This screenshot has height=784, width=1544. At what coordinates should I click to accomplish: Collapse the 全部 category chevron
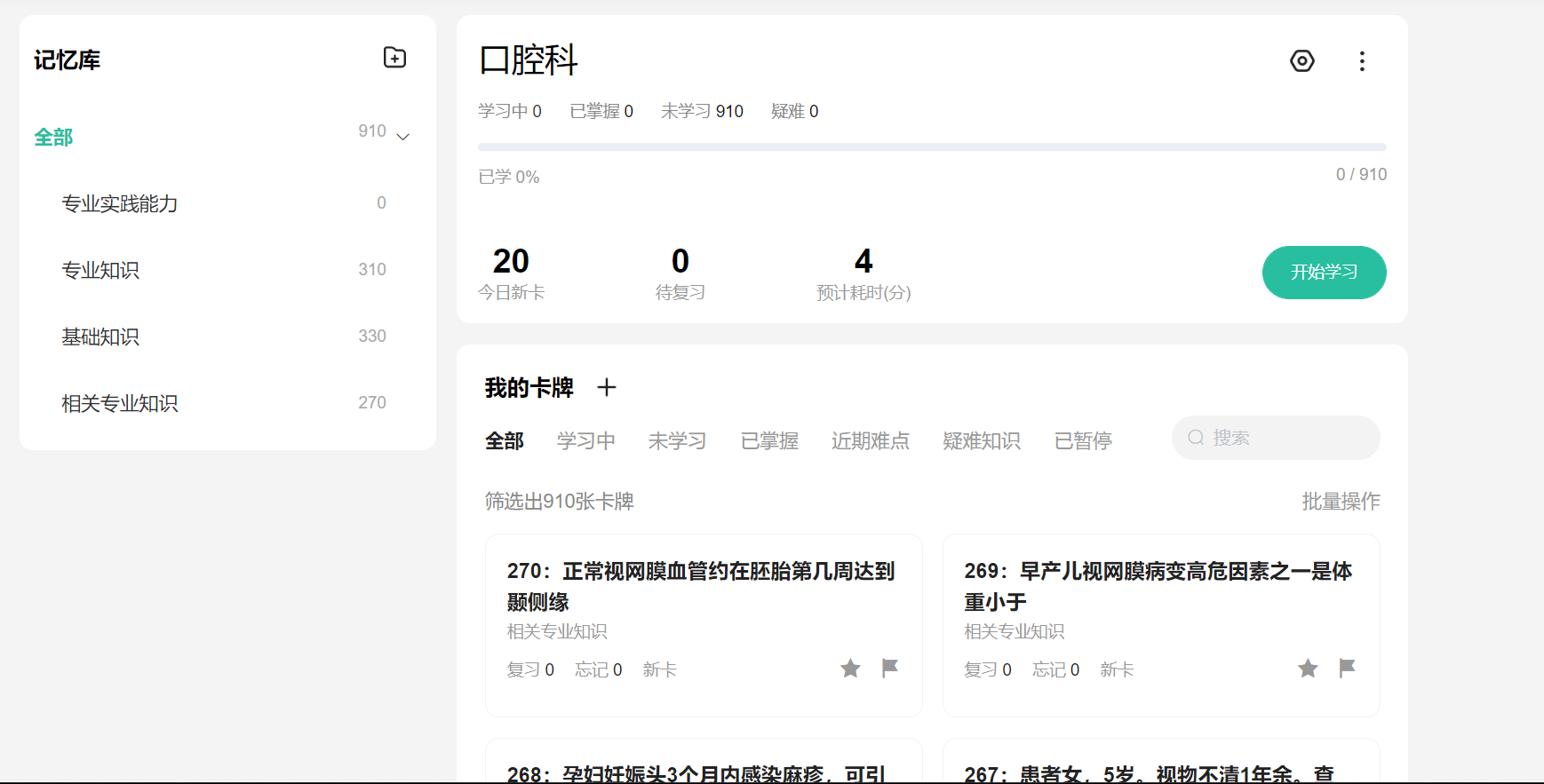(x=402, y=137)
